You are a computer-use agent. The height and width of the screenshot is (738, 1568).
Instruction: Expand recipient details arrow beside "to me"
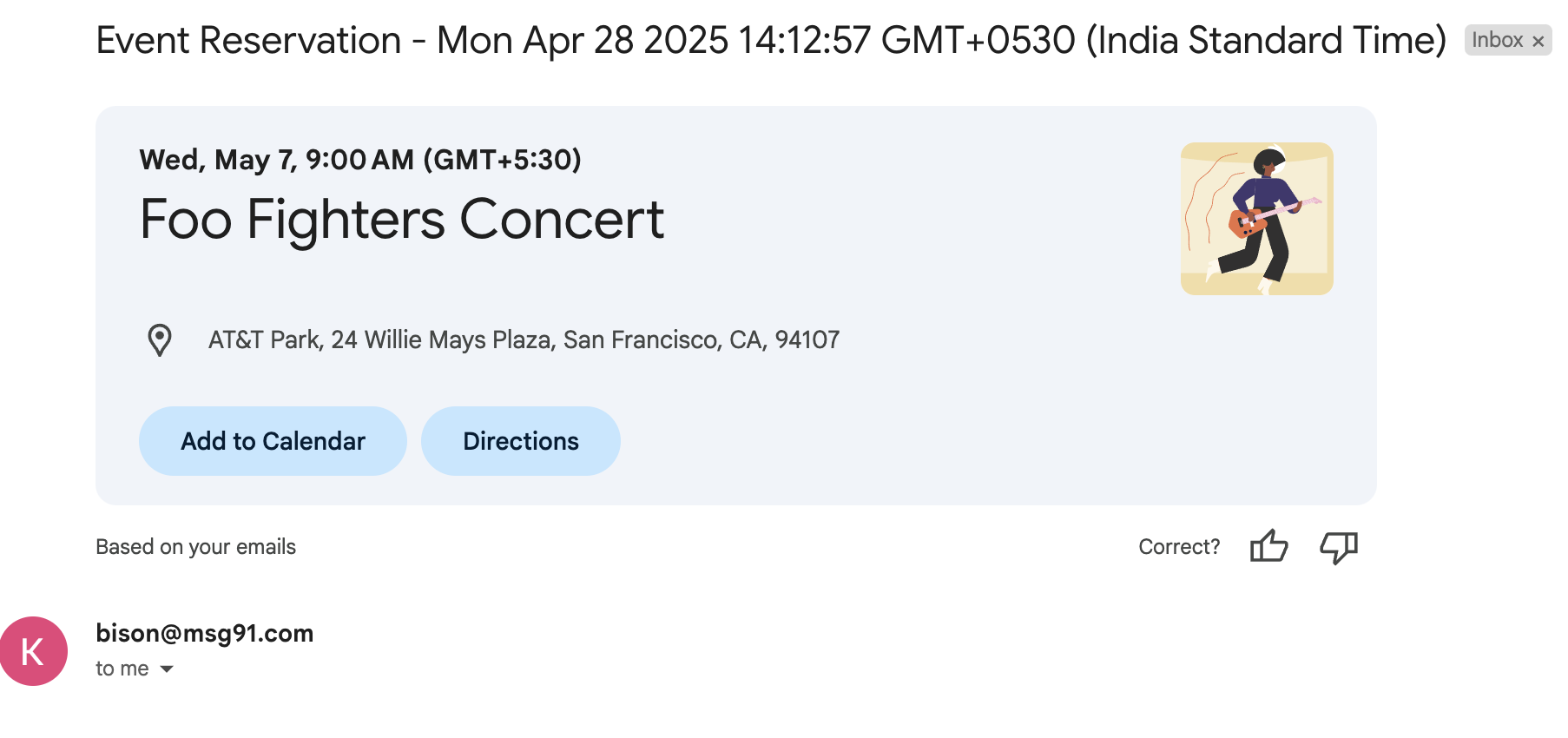pyautogui.click(x=167, y=669)
